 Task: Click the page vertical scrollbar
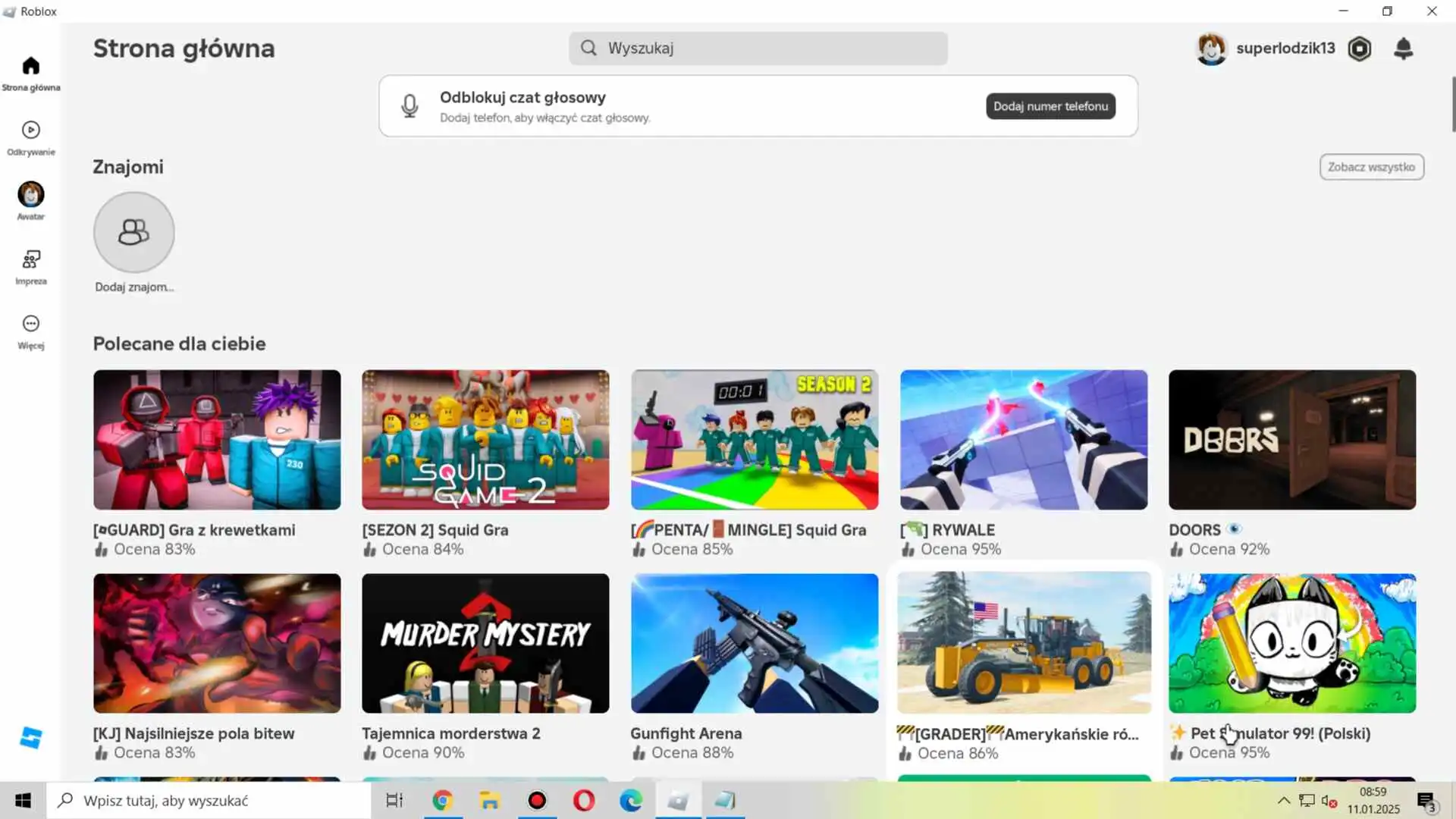pyautogui.click(x=1452, y=105)
